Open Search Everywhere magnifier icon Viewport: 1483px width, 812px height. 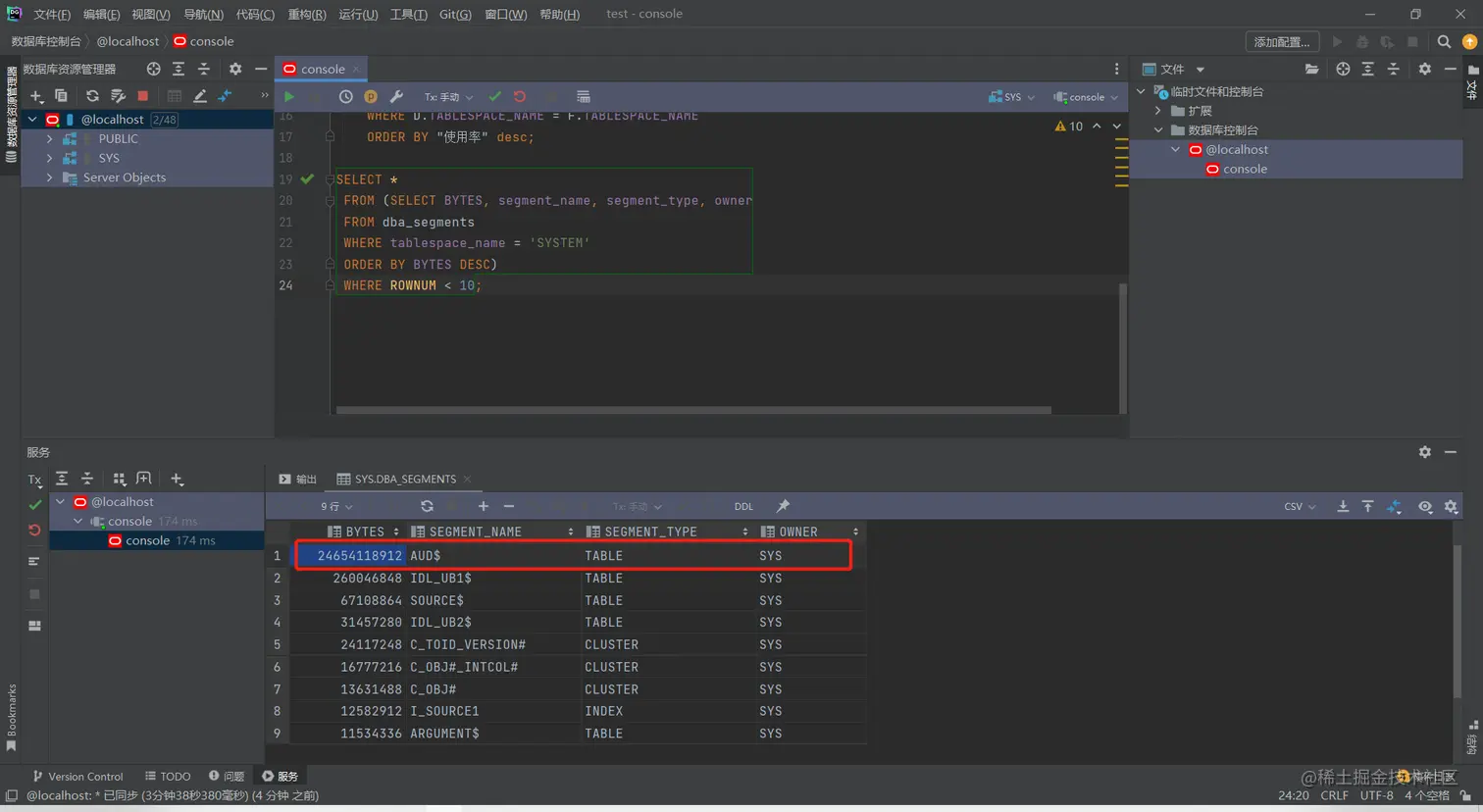[1444, 41]
